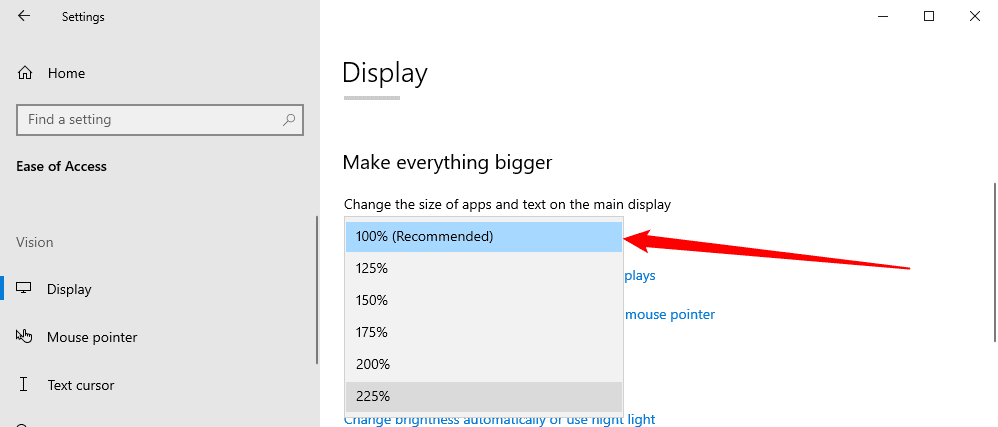Screen dimensions: 998x427
Task: Choose the 225% size option
Action: coord(484,396)
